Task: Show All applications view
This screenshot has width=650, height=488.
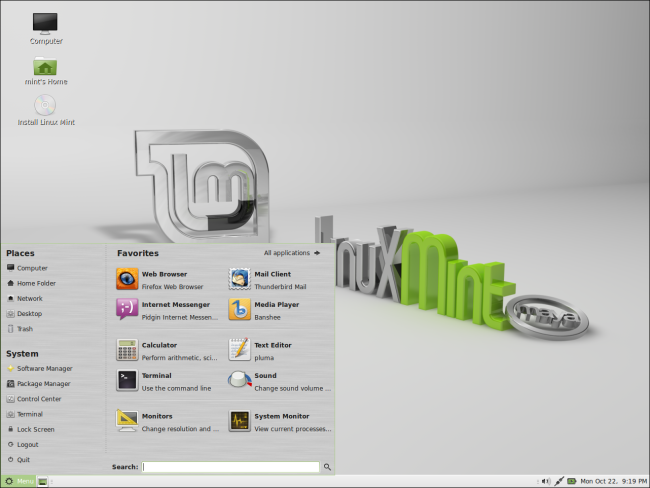Action: [x=292, y=253]
